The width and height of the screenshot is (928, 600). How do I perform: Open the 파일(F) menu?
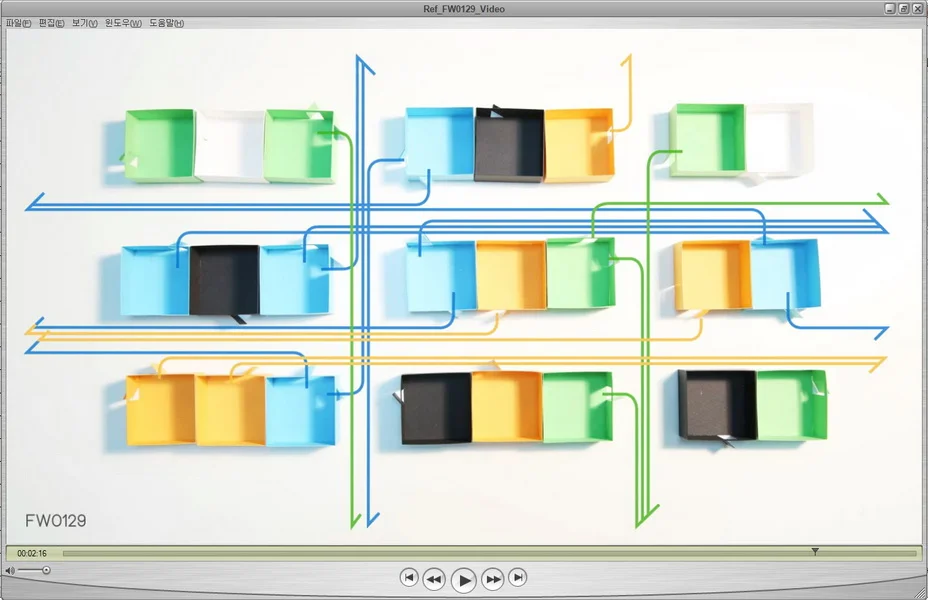[x=18, y=23]
